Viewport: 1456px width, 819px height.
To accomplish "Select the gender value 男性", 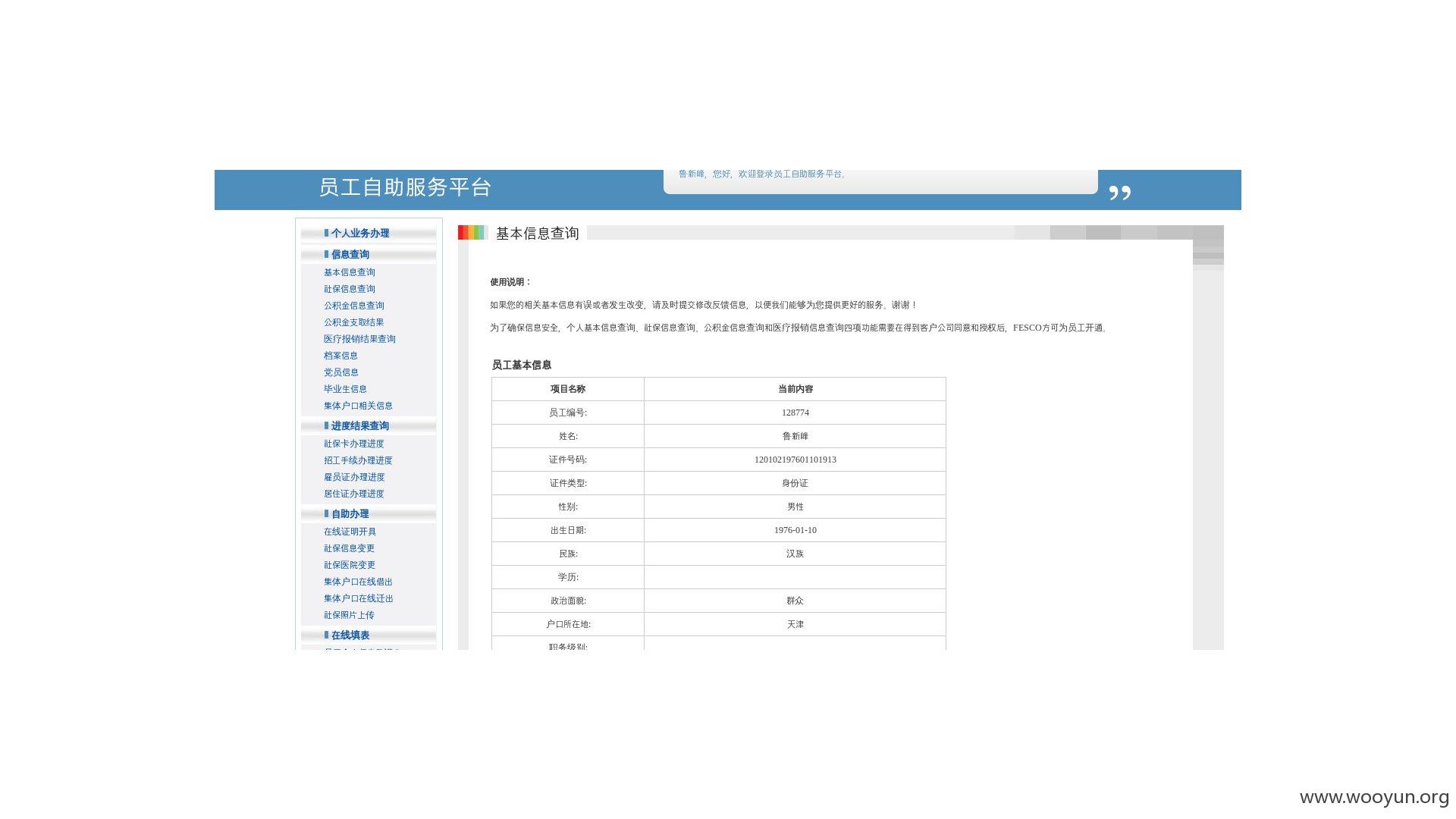I will click(x=795, y=507).
